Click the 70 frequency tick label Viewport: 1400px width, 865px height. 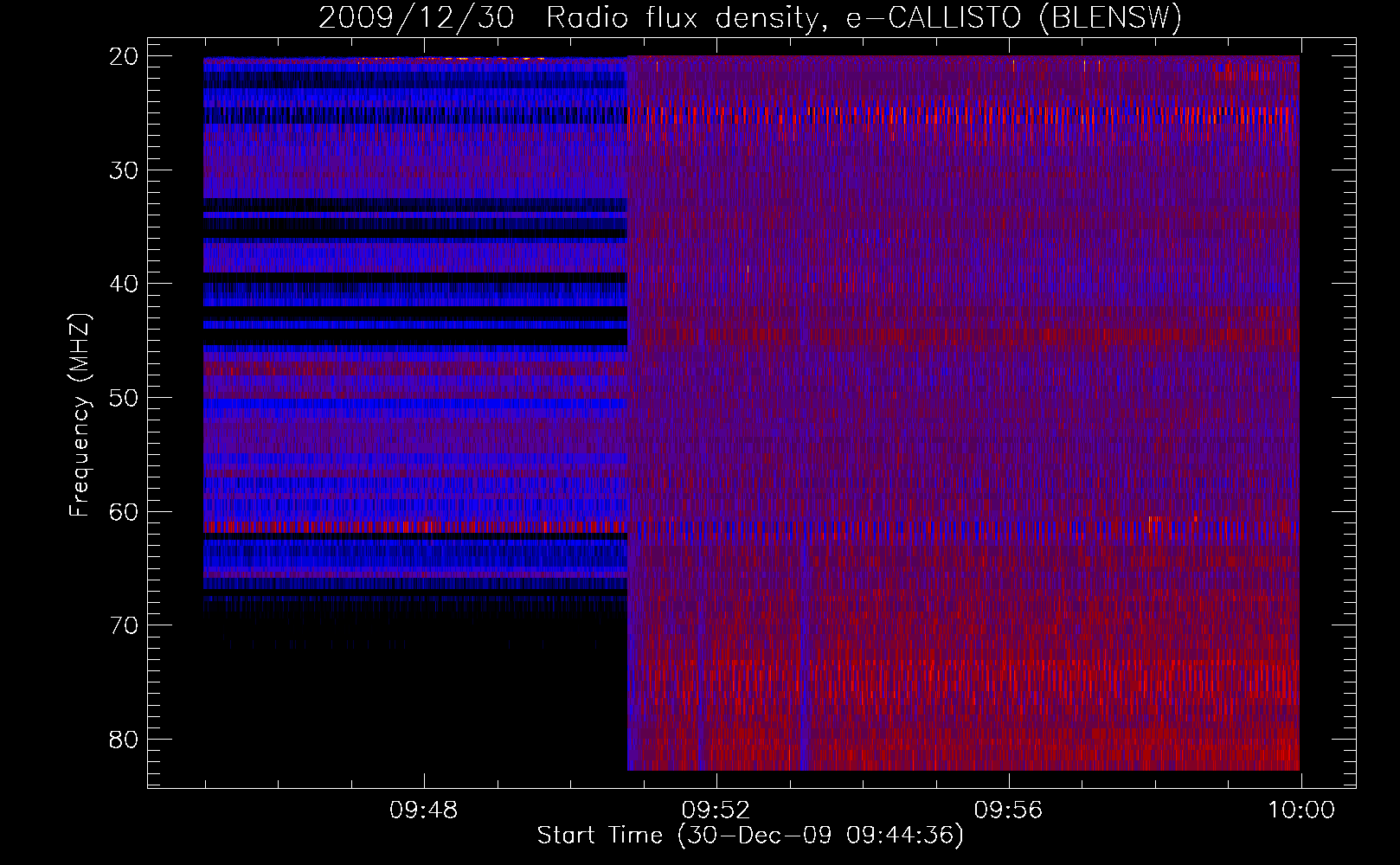(124, 625)
